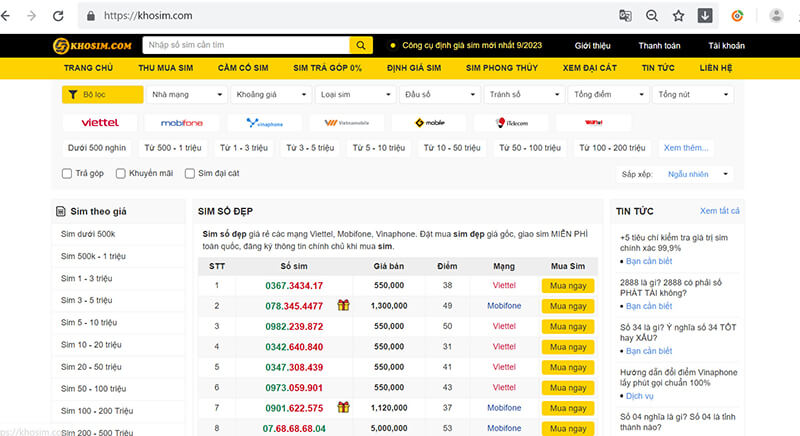Reload the page with the refresh icon
This screenshot has width=800, height=436.
(58, 16)
